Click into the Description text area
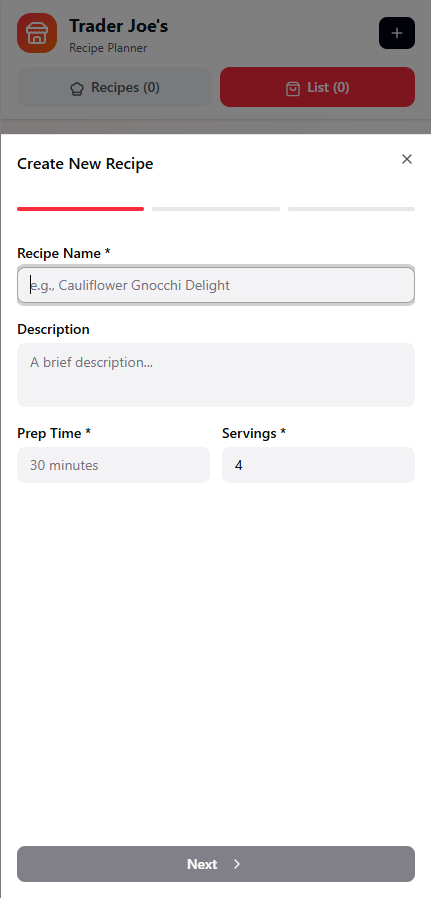This screenshot has width=431, height=898. pyautogui.click(x=216, y=375)
